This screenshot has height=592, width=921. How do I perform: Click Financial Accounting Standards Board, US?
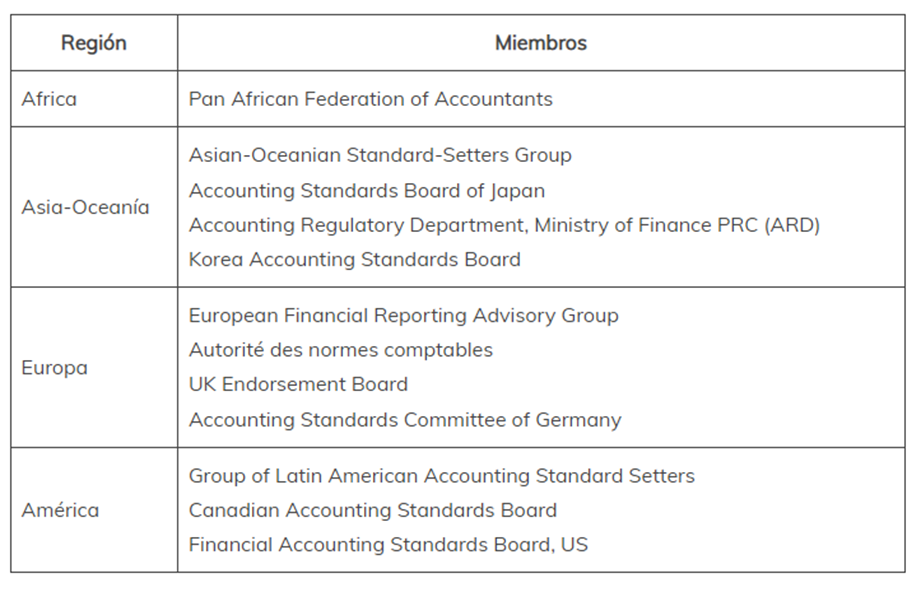point(388,544)
